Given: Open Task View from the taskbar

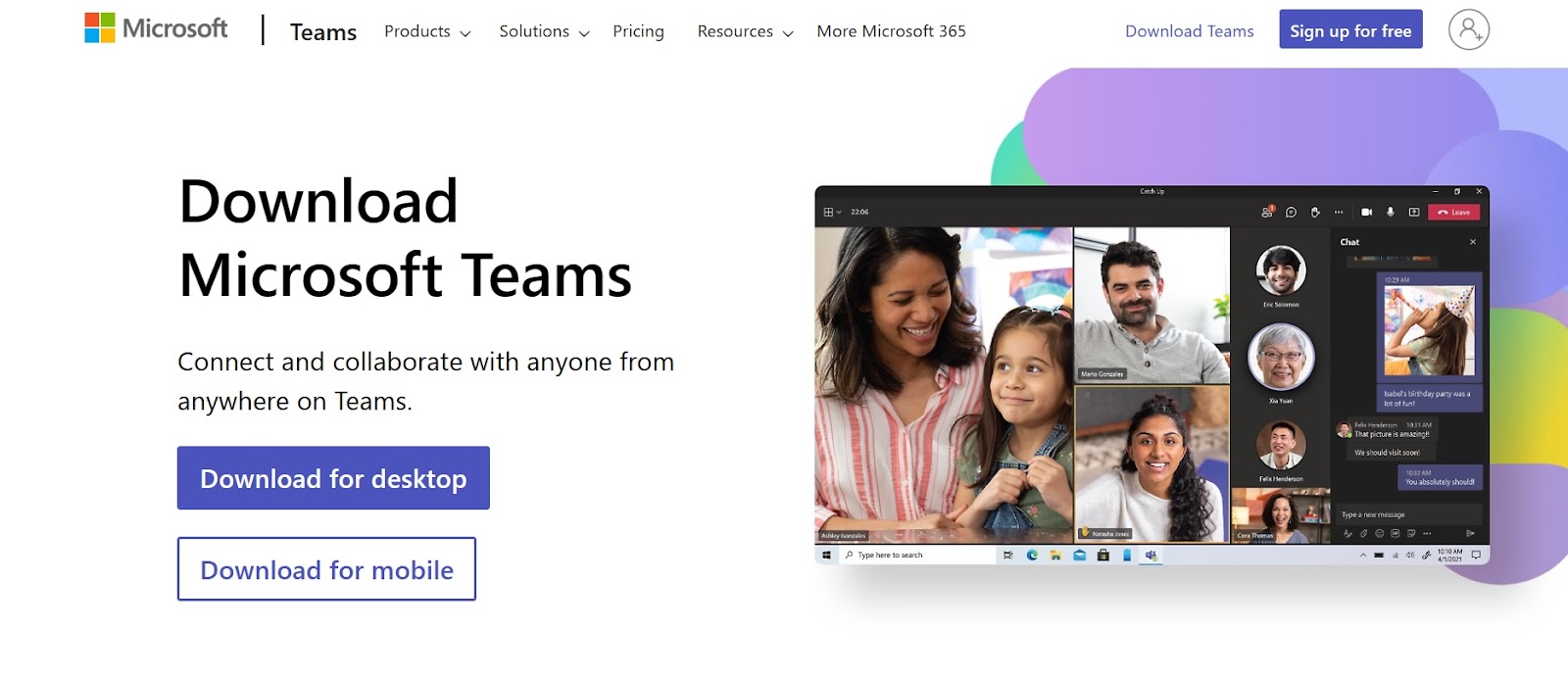Looking at the screenshot, I should click(x=1007, y=555).
